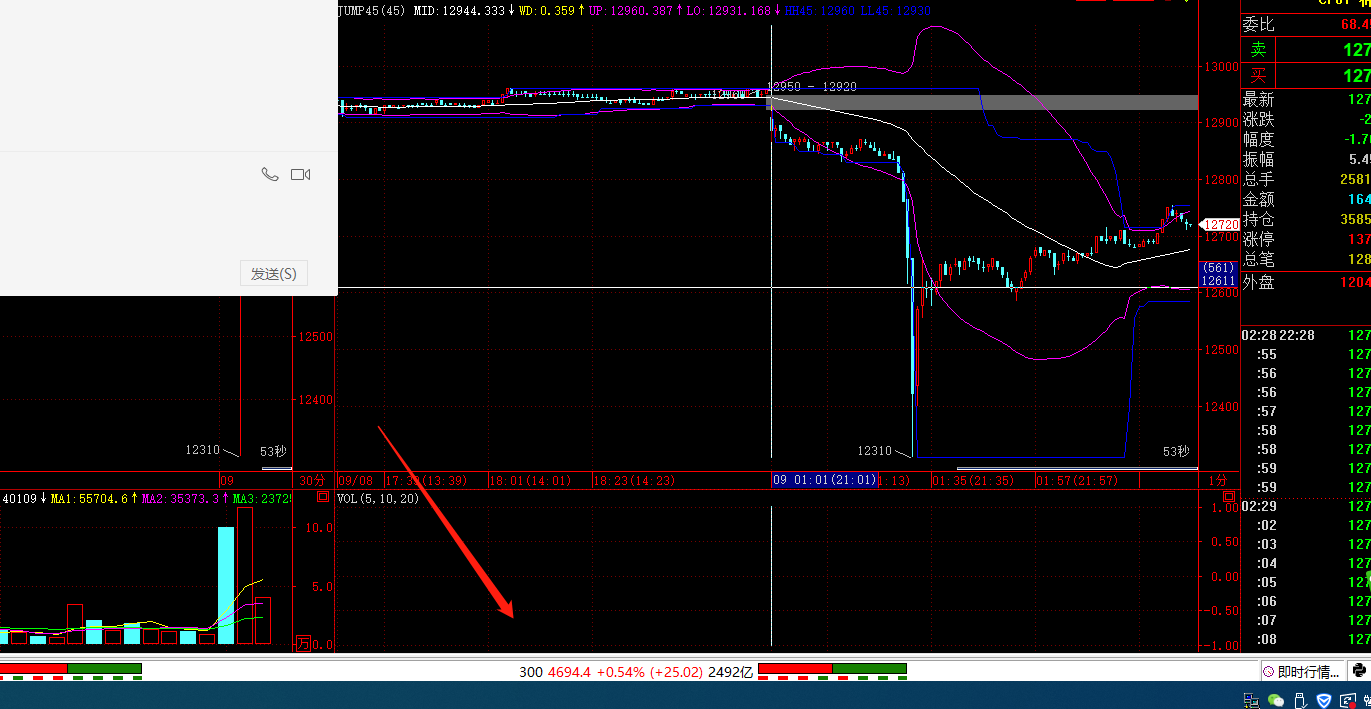
Task: Click the 2492亿 turnover value
Action: click(730, 672)
